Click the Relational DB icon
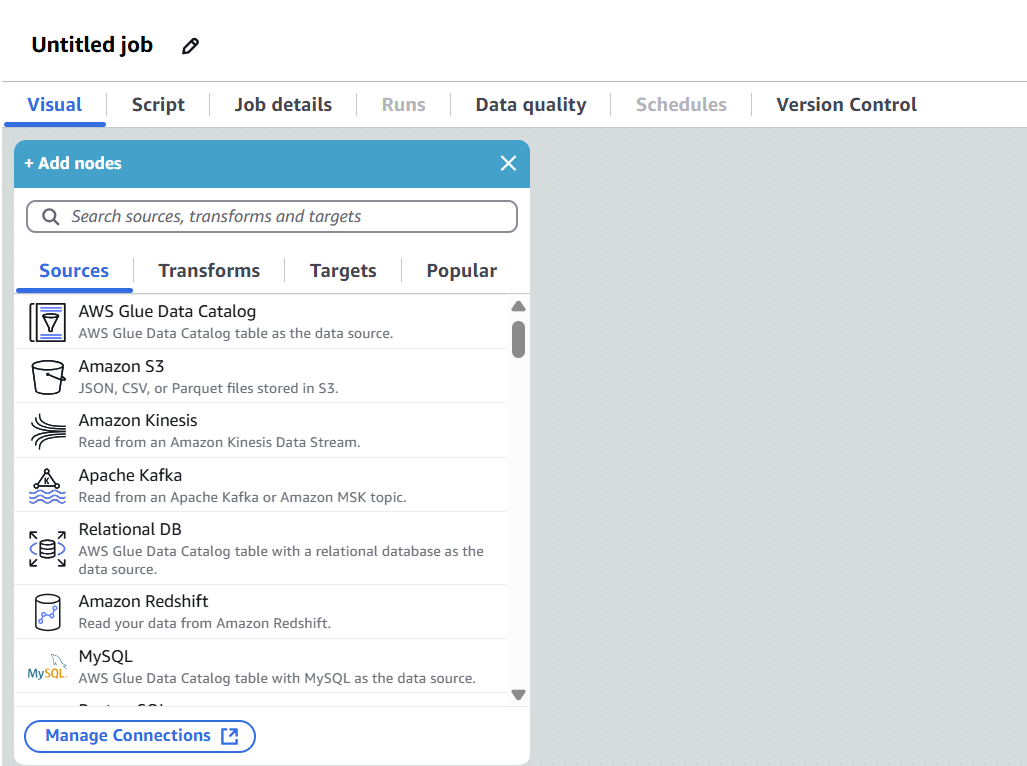Image resolution: width=1027 pixels, height=766 pixels. (47, 549)
